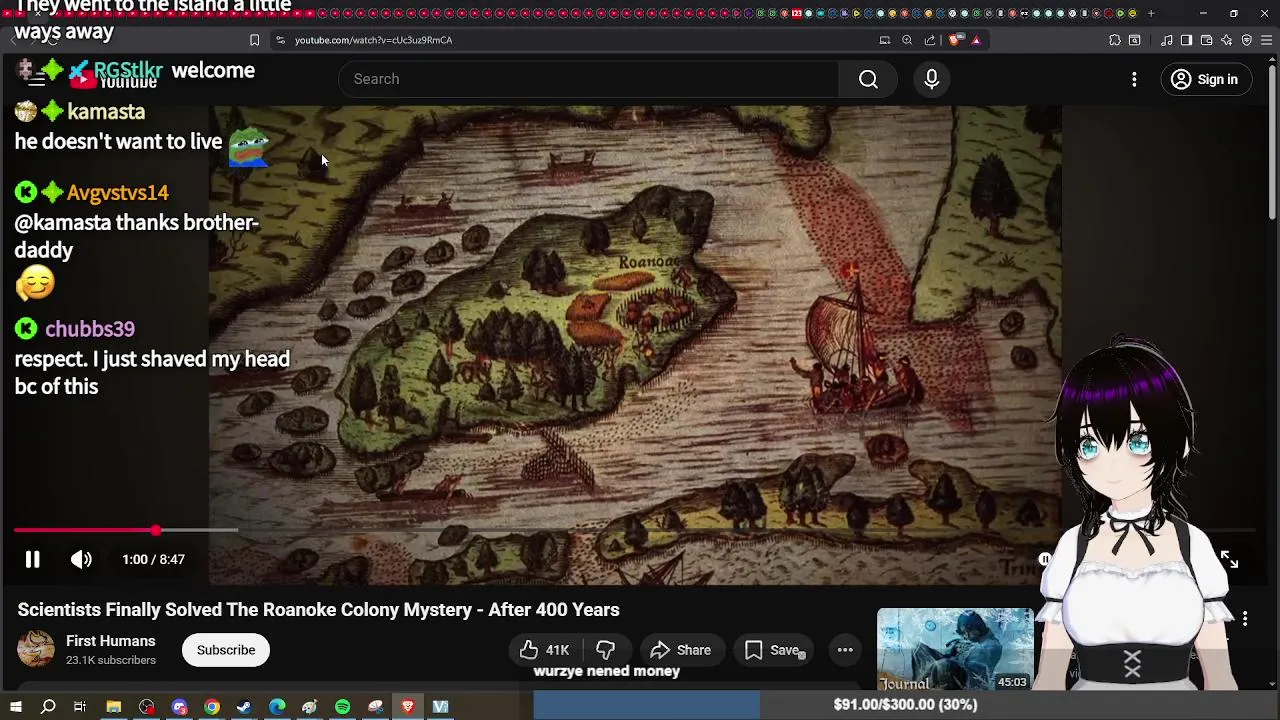Viewport: 1280px width, 720px height.
Task: Open the picture-in-picture / cast icon in address bar
Action: [x=885, y=40]
